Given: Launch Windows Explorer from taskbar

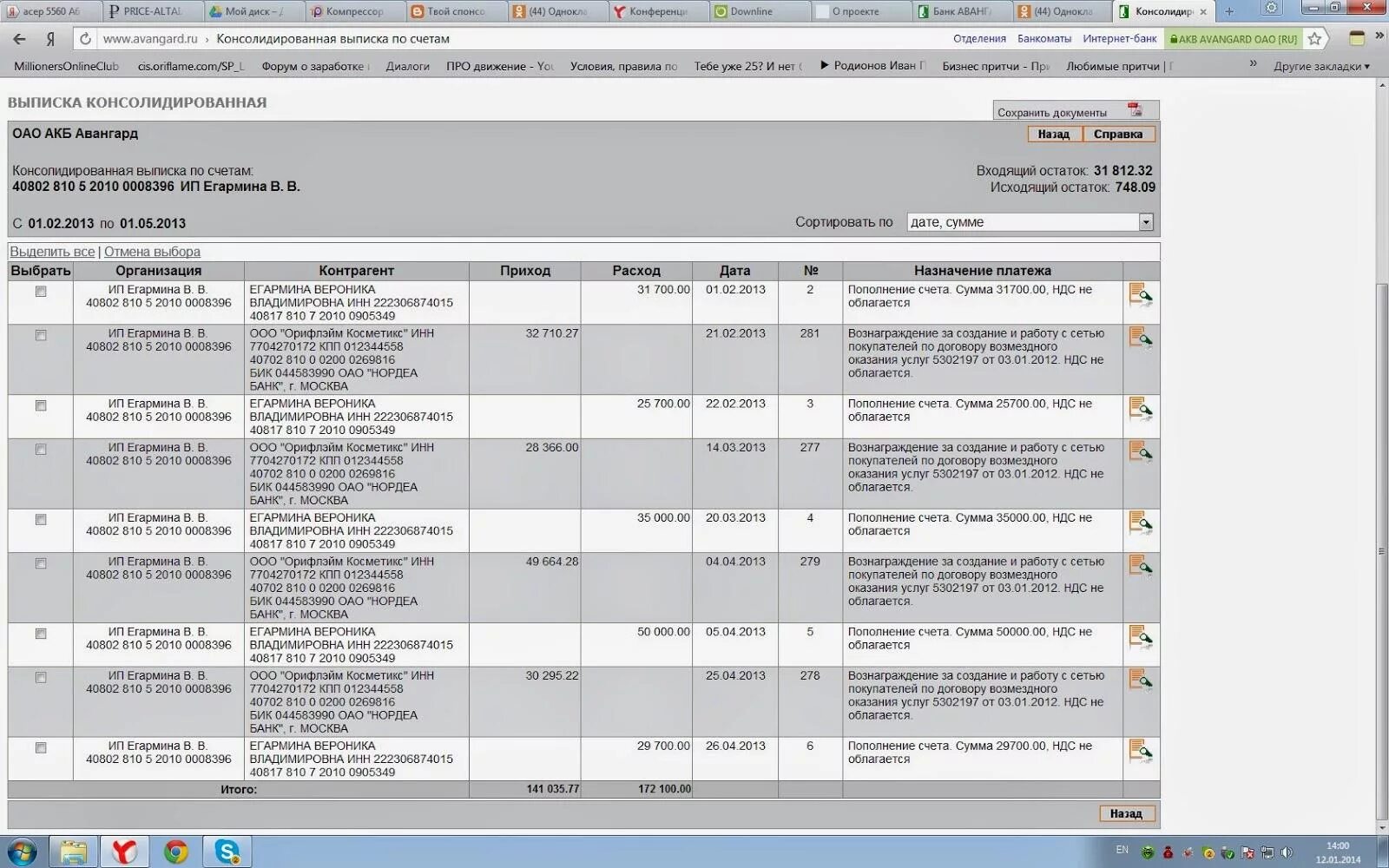Looking at the screenshot, I should point(73,852).
